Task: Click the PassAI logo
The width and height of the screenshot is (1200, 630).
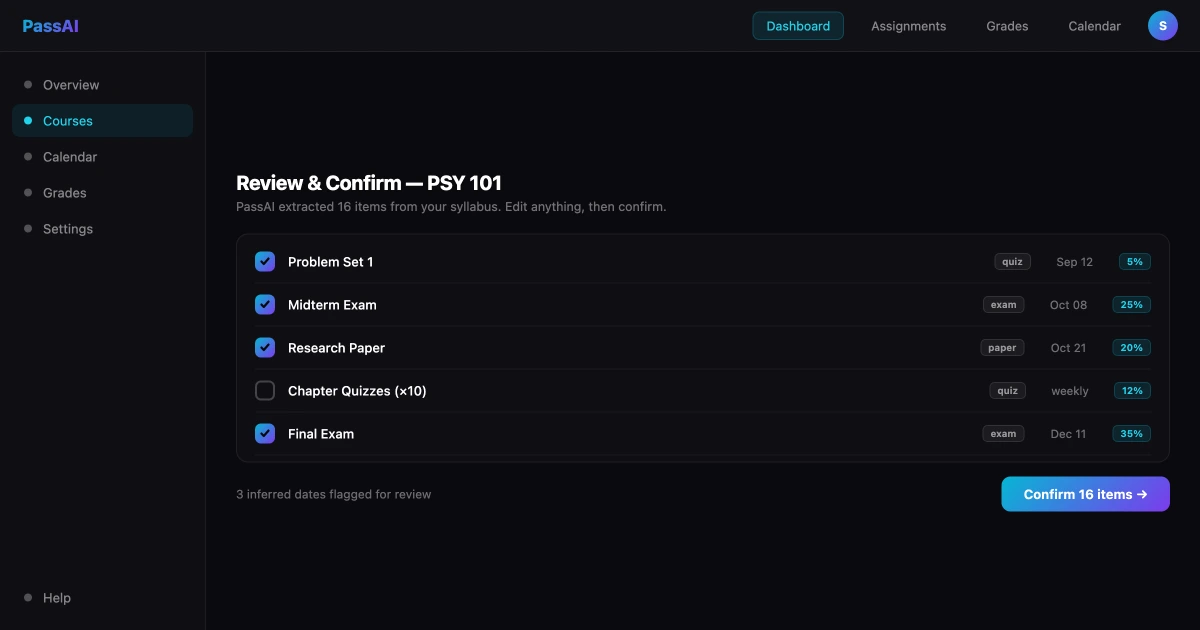Action: pyautogui.click(x=50, y=26)
